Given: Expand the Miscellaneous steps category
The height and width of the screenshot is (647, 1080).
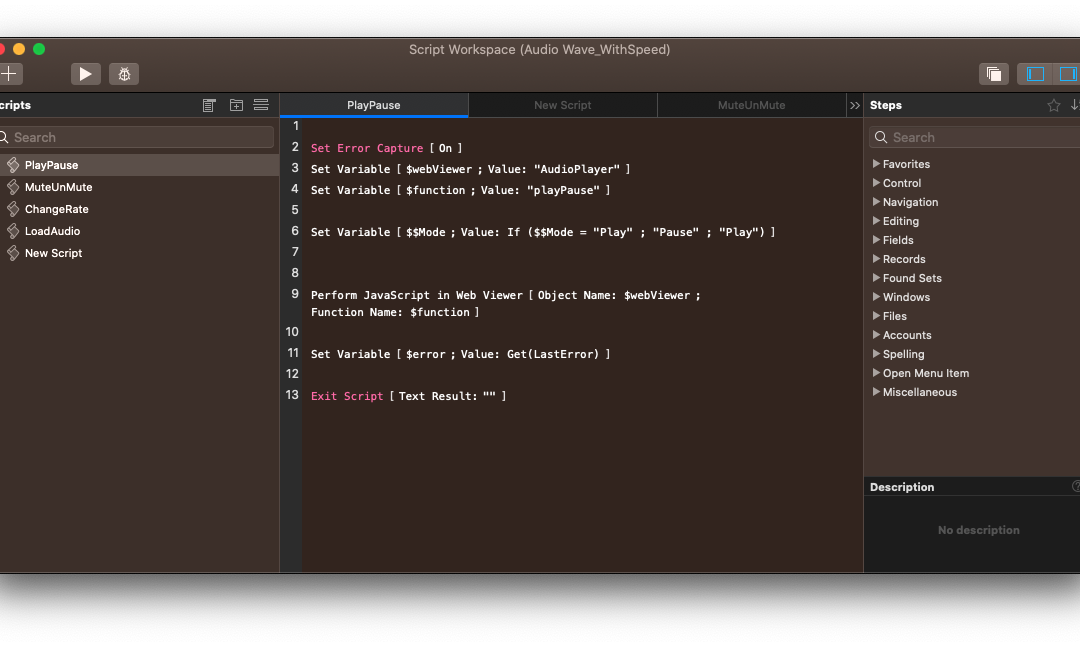Looking at the screenshot, I should (x=876, y=392).
